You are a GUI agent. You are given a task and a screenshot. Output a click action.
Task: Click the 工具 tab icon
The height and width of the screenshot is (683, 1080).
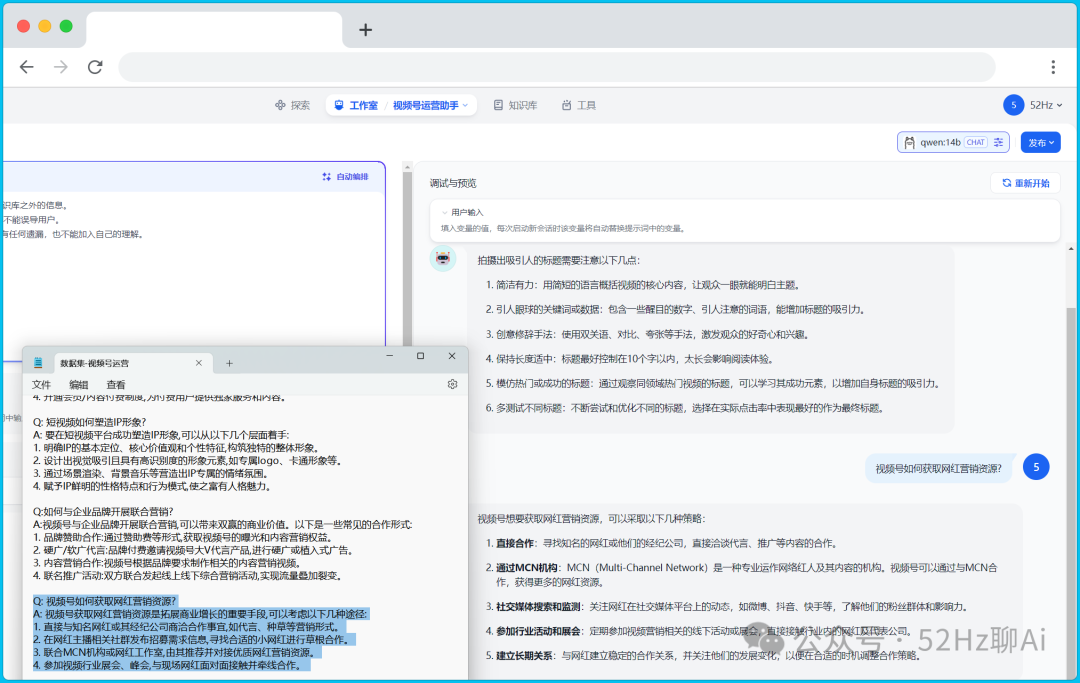(x=566, y=105)
